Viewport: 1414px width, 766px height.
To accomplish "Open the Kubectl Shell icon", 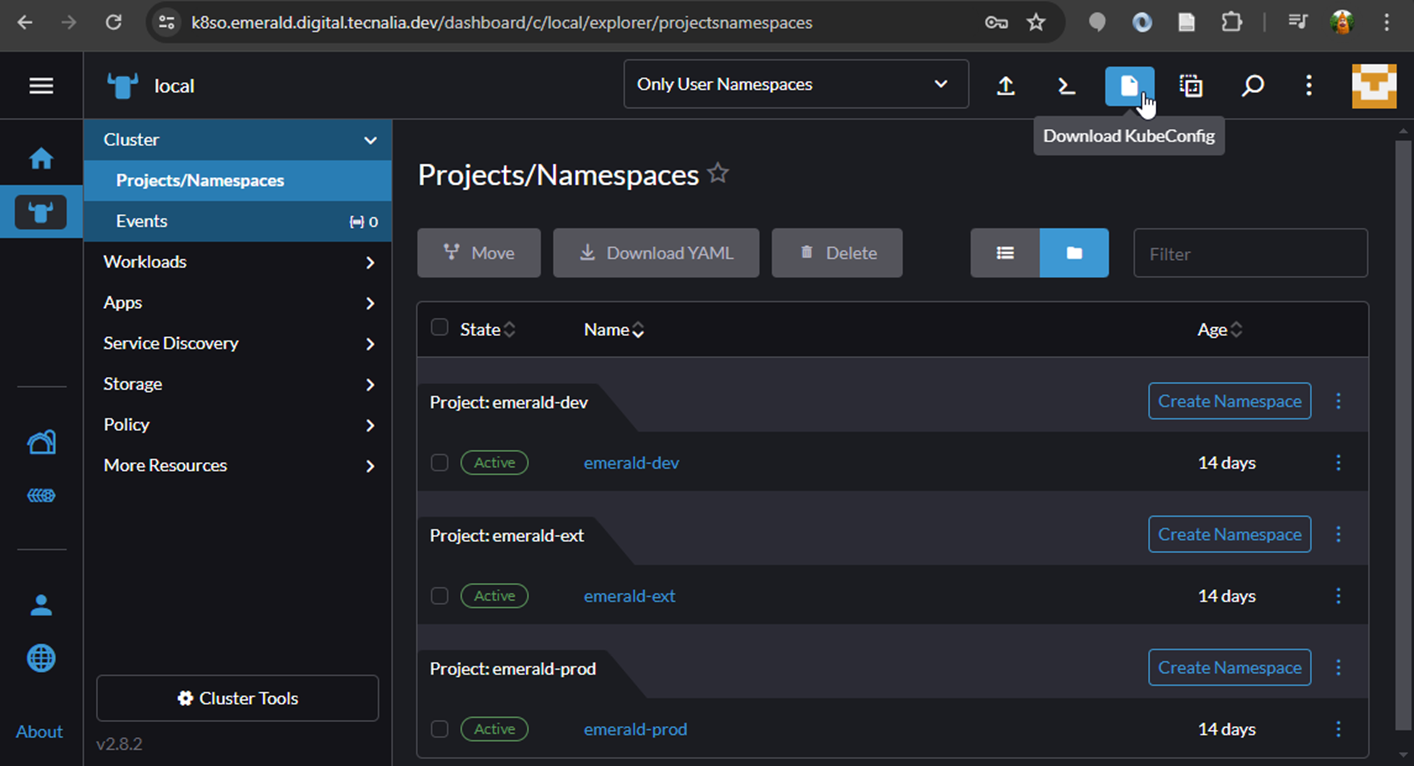I will [x=1067, y=86].
